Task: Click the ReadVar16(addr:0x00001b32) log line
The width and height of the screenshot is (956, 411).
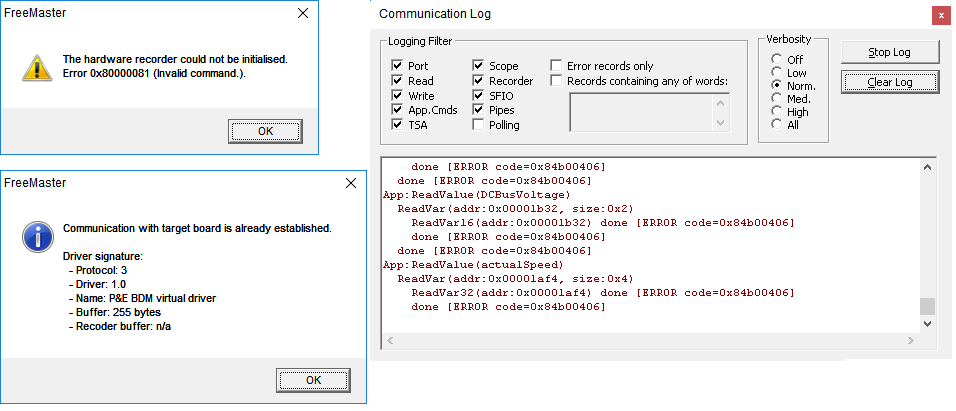Action: coord(604,223)
